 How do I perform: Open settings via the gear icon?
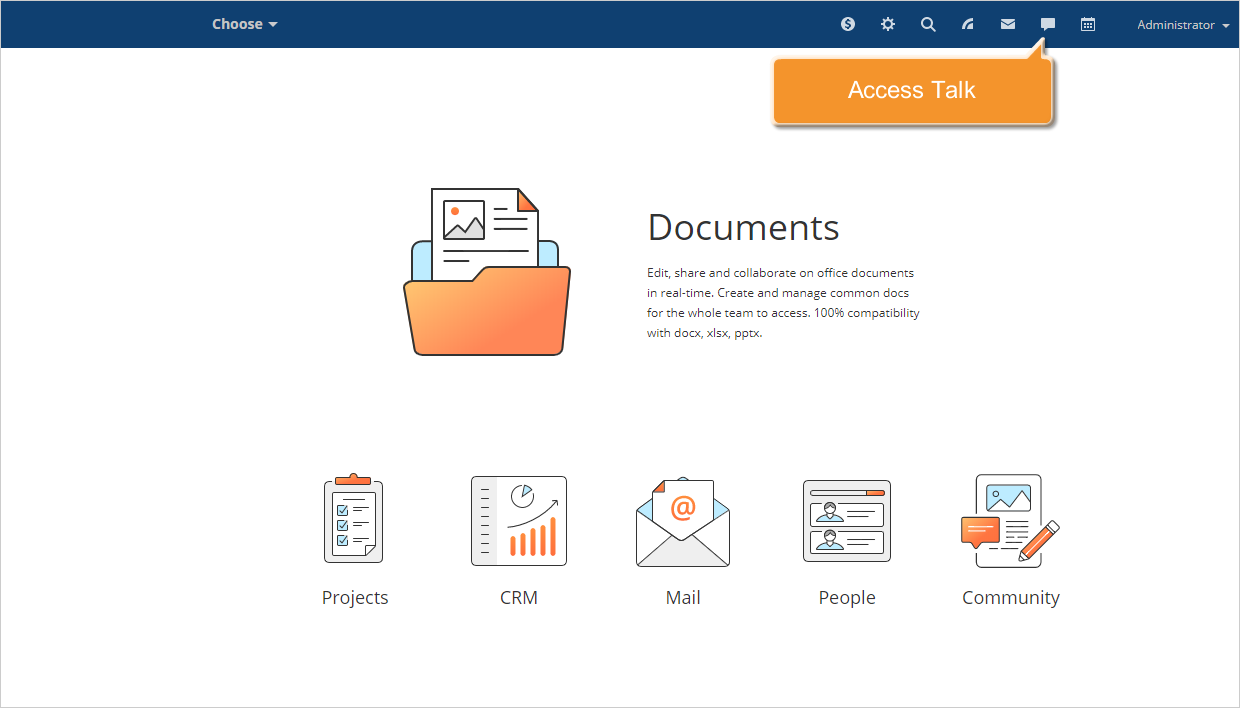pyautogui.click(x=888, y=24)
